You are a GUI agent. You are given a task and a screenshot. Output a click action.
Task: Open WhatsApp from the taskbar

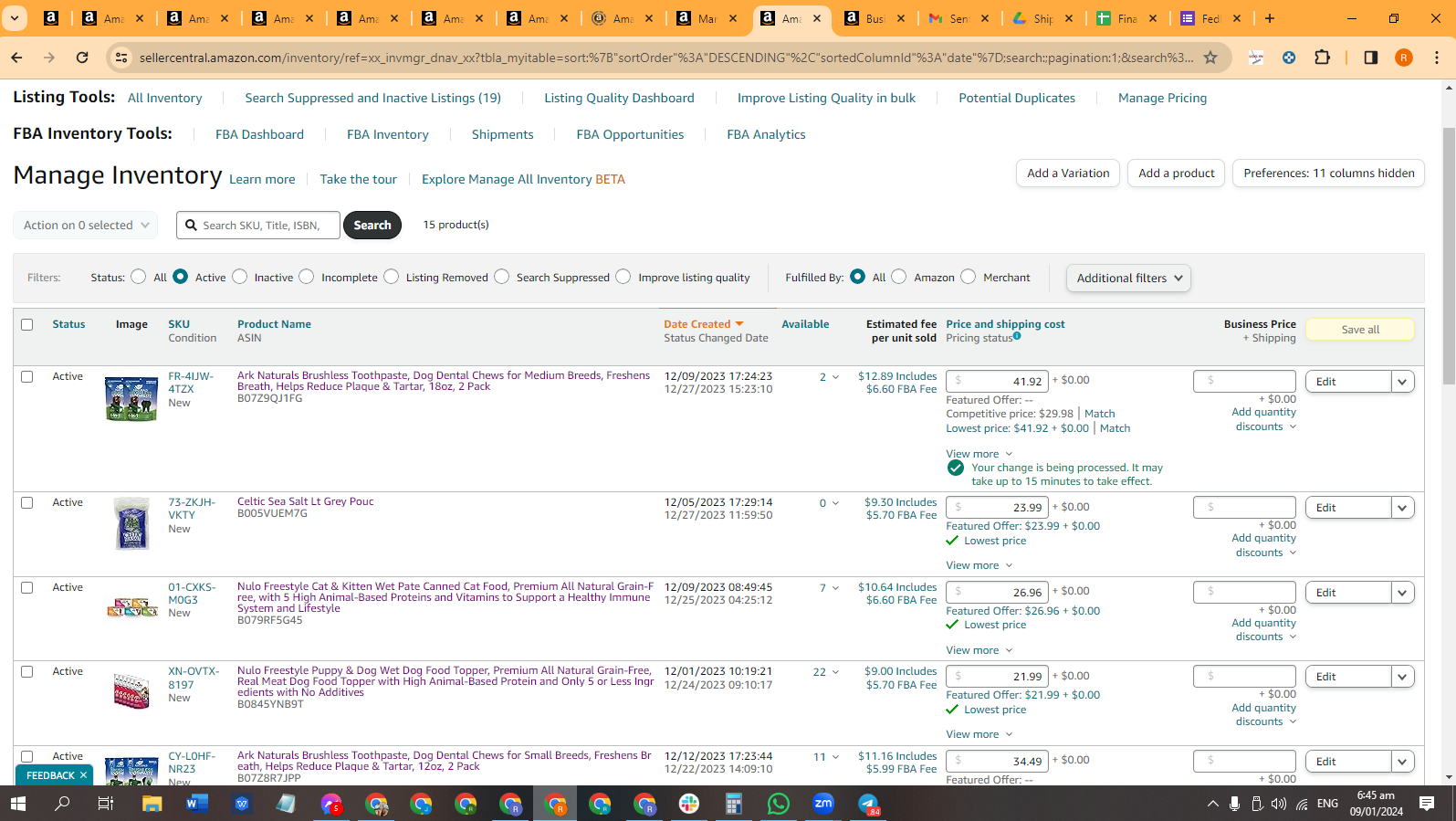point(779,804)
